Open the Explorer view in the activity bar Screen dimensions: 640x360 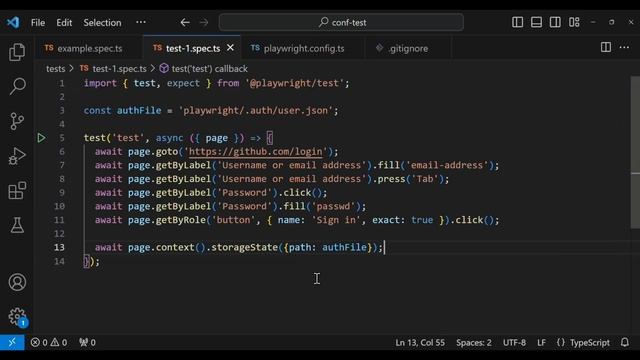[17, 52]
